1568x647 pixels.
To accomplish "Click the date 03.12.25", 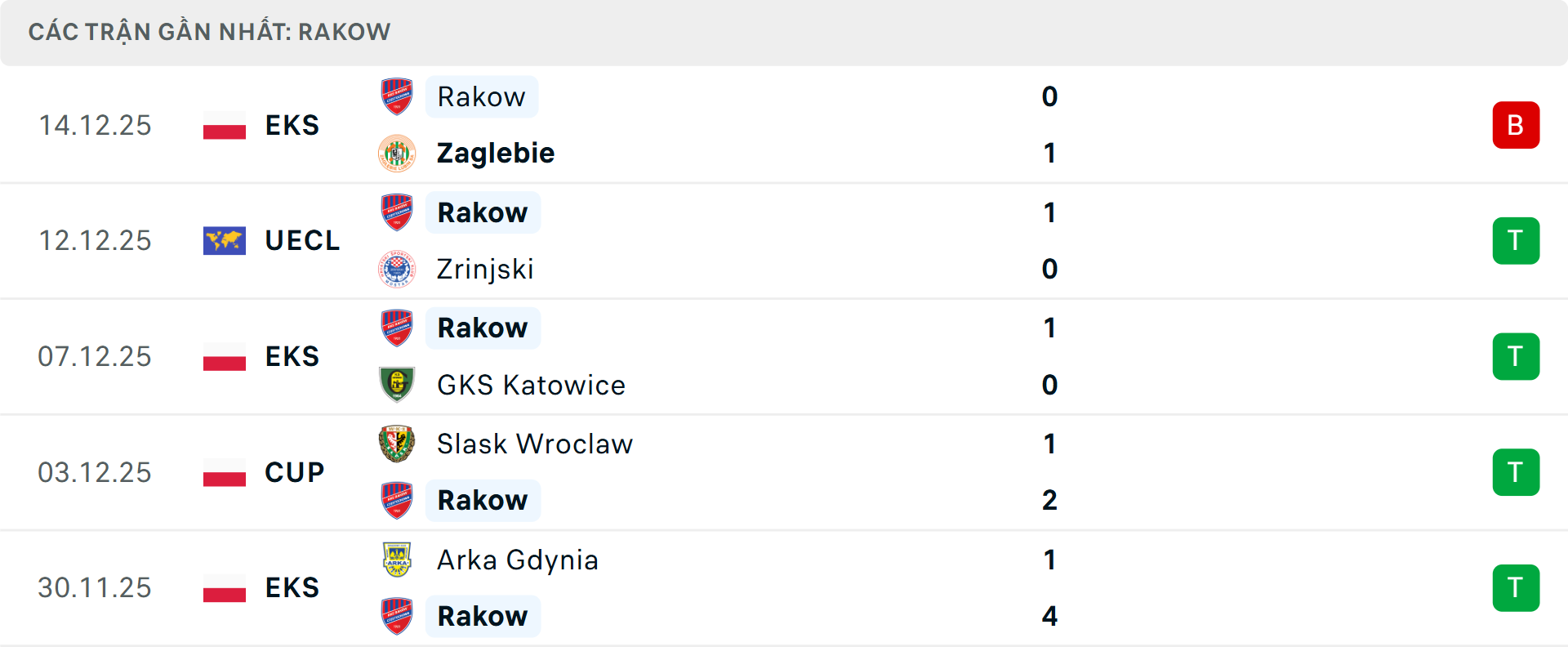I will tap(96, 472).
